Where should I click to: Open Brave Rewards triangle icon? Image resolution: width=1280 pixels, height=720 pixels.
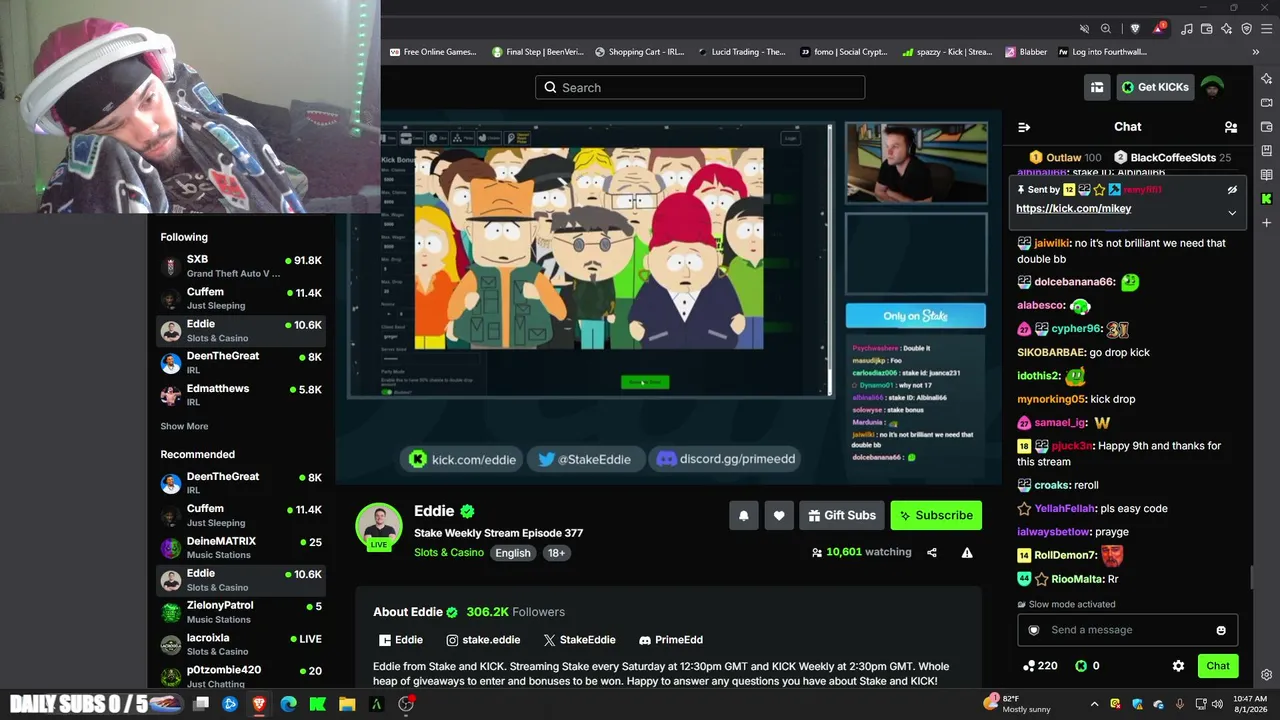(x=1158, y=29)
